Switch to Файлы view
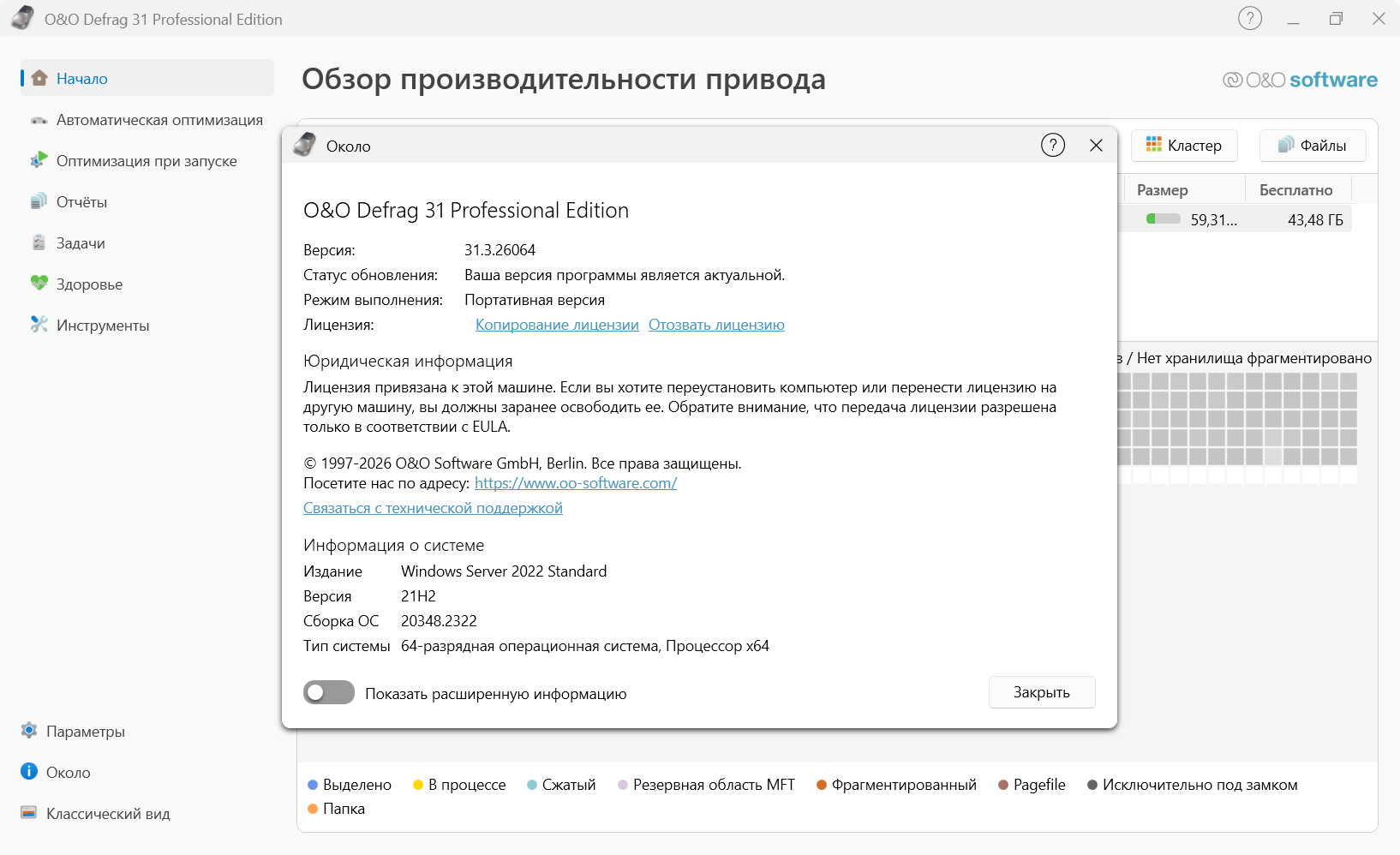 click(x=1313, y=145)
